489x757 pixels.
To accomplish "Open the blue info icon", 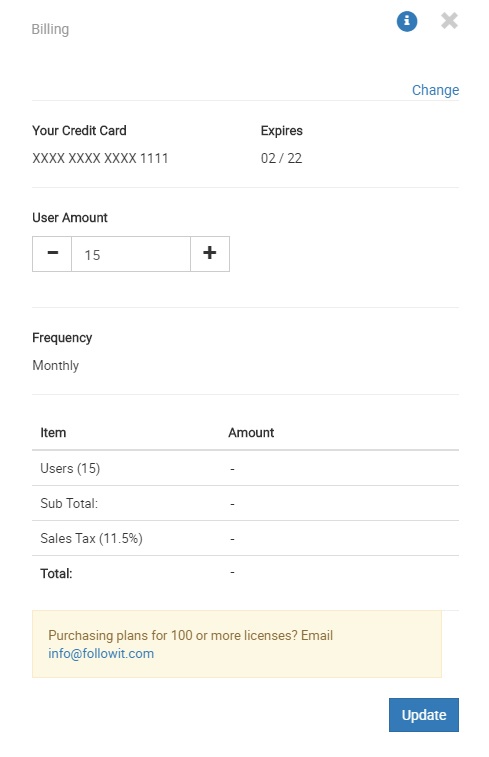I will 406,21.
